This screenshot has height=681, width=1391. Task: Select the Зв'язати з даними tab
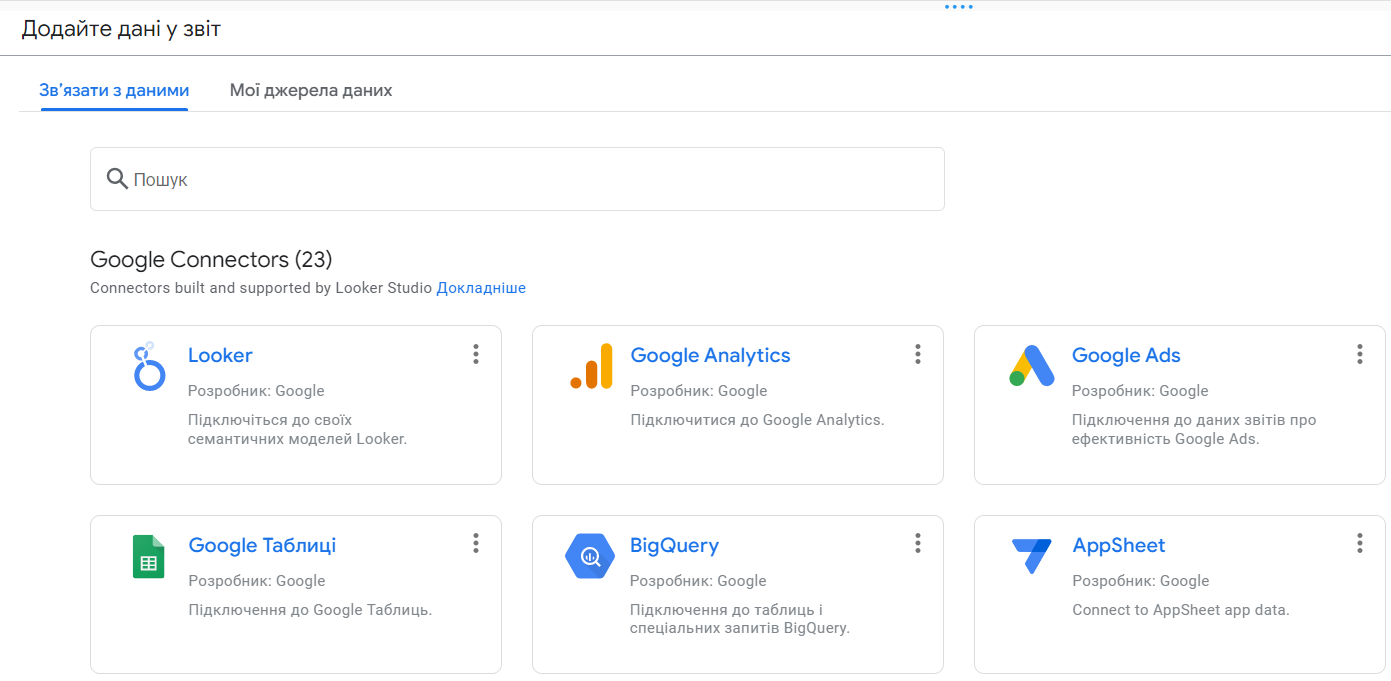coord(114,90)
